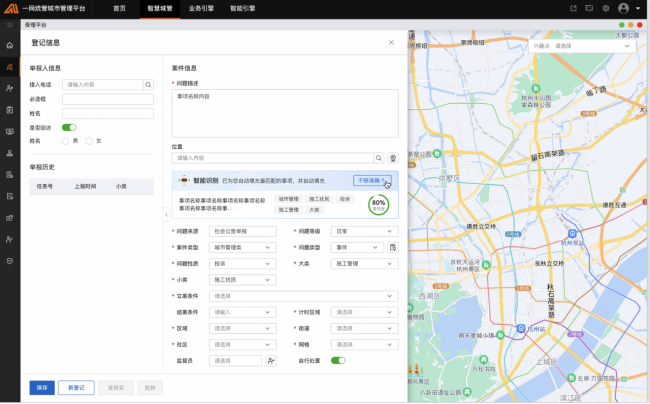Screen dimensions: 650x404
Task: Toggle the 自行处置 switch
Action: click(338, 360)
